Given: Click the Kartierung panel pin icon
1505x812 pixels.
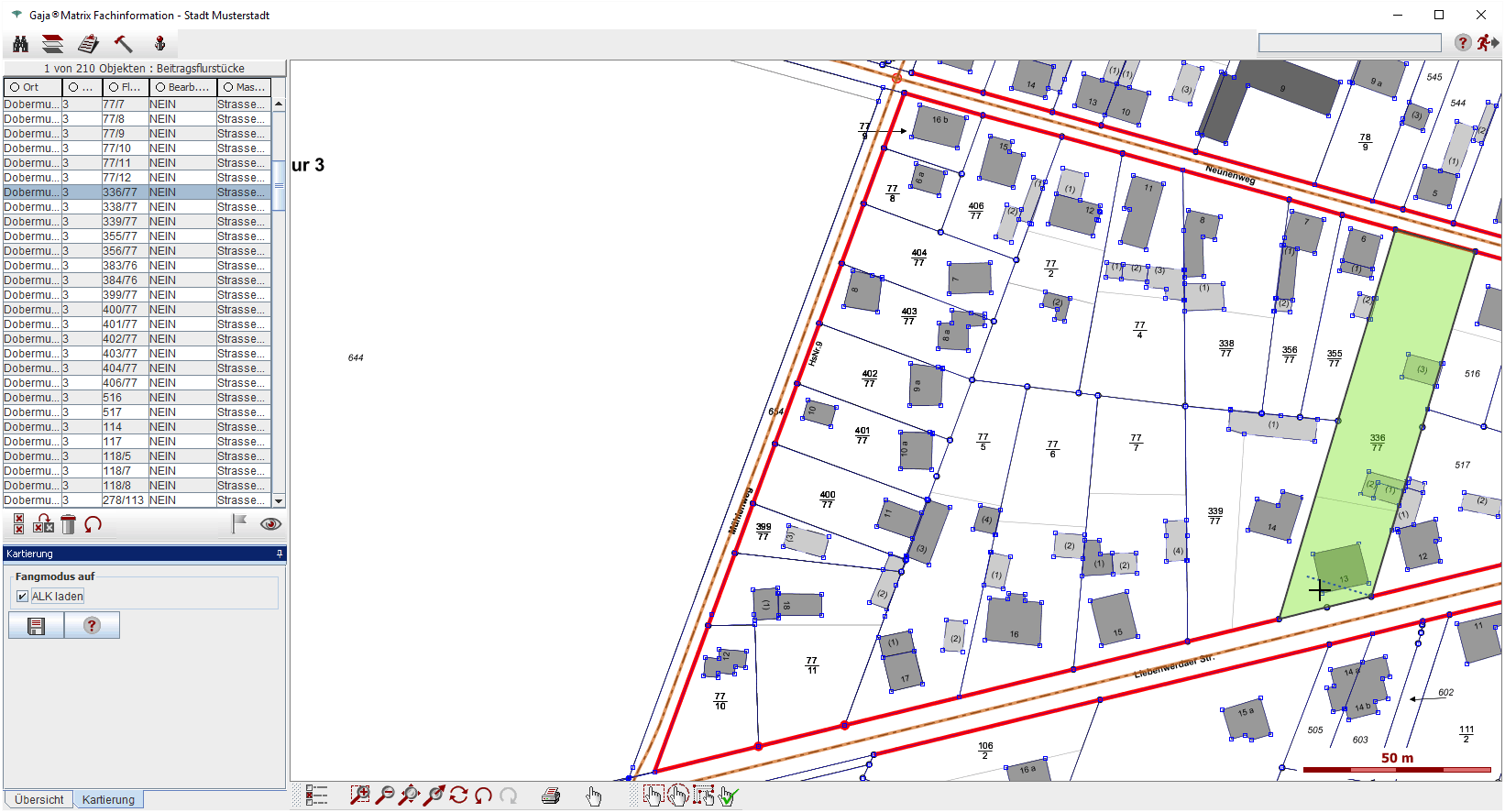Looking at the screenshot, I should (x=280, y=554).
